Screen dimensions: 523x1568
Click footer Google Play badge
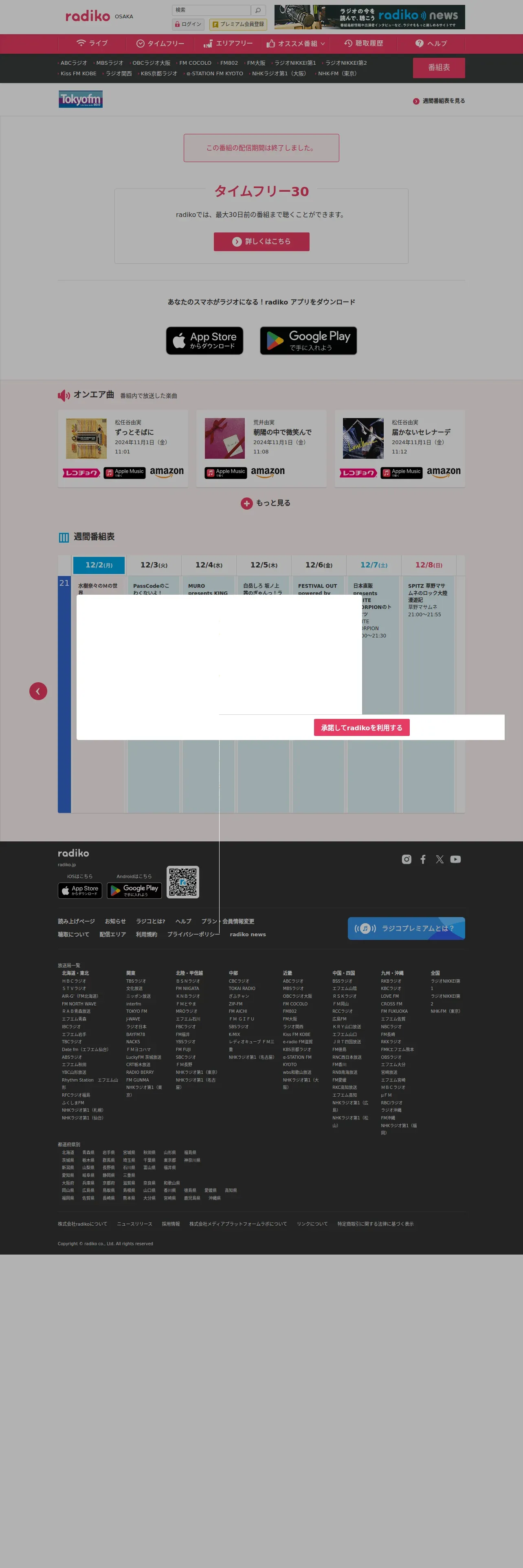coord(134,891)
